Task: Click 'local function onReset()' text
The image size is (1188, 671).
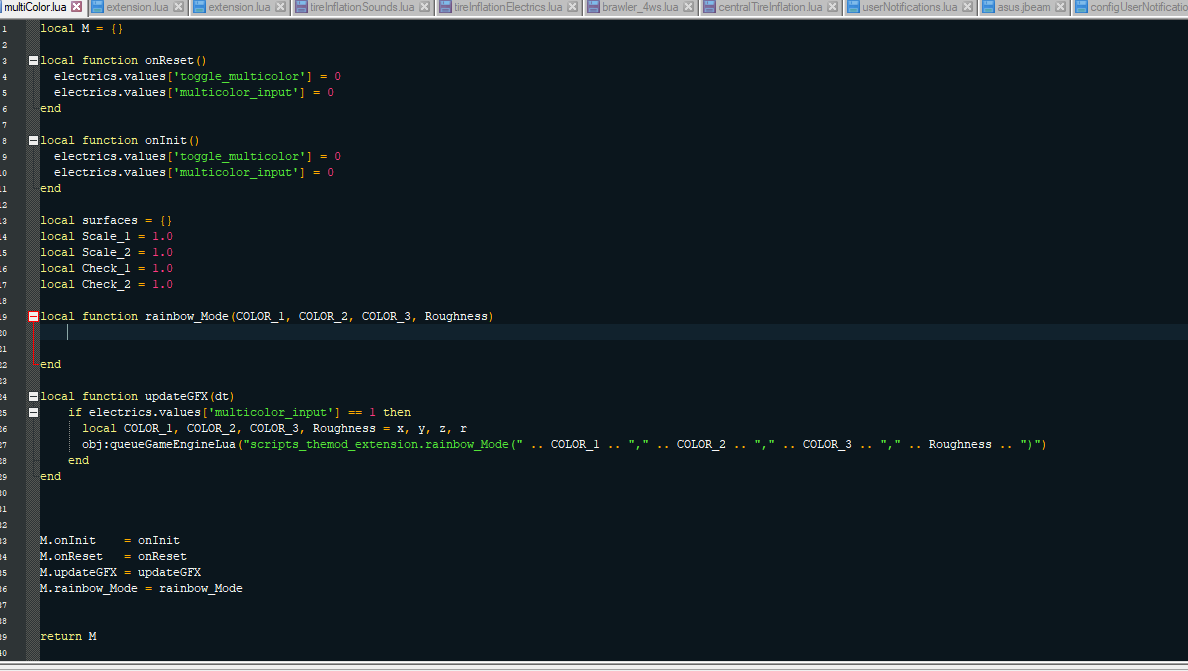Action: 123,61
